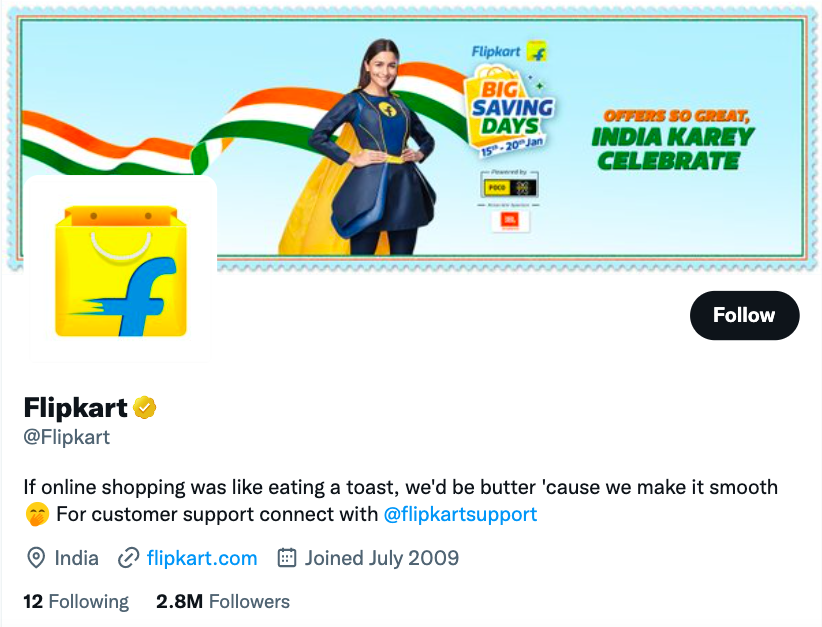The width and height of the screenshot is (822, 627).
Task: Click the calendar icon beside Joined date
Action: 287,558
